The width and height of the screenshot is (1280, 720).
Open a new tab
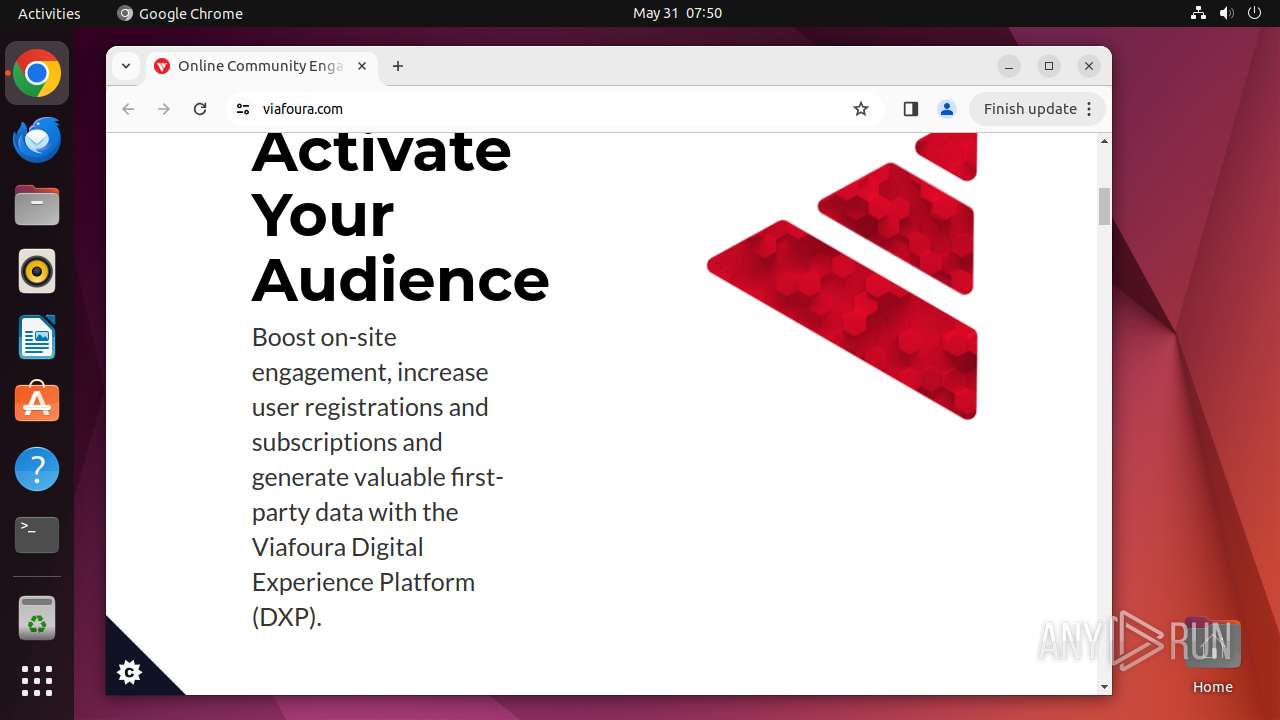coord(398,66)
